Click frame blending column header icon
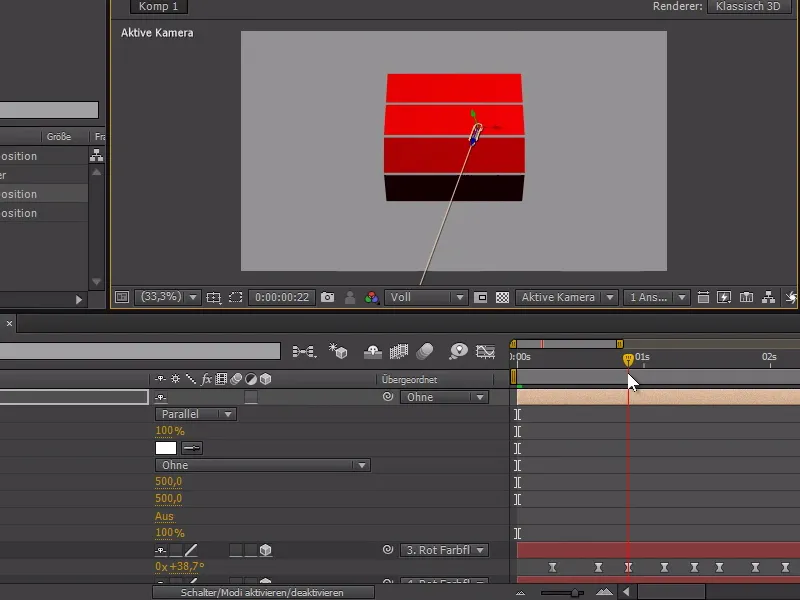800x600 pixels. point(221,379)
